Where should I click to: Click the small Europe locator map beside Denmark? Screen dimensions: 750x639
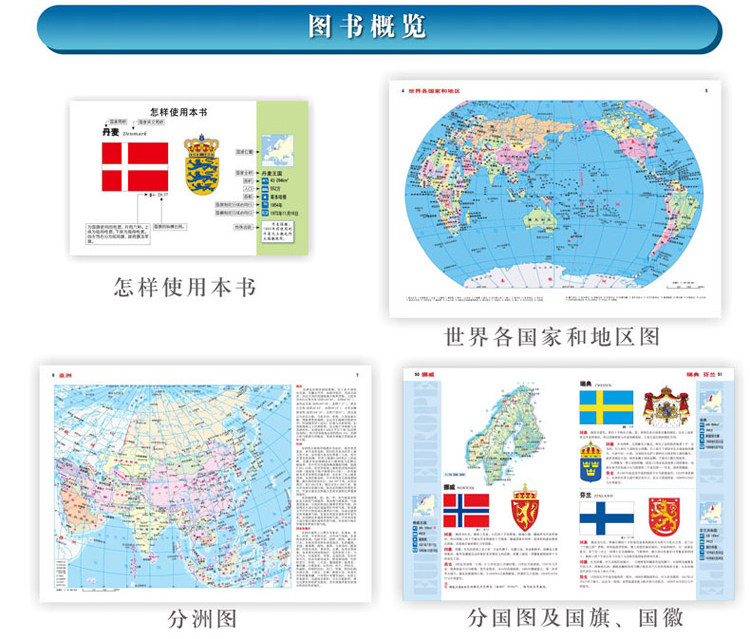coord(277,151)
